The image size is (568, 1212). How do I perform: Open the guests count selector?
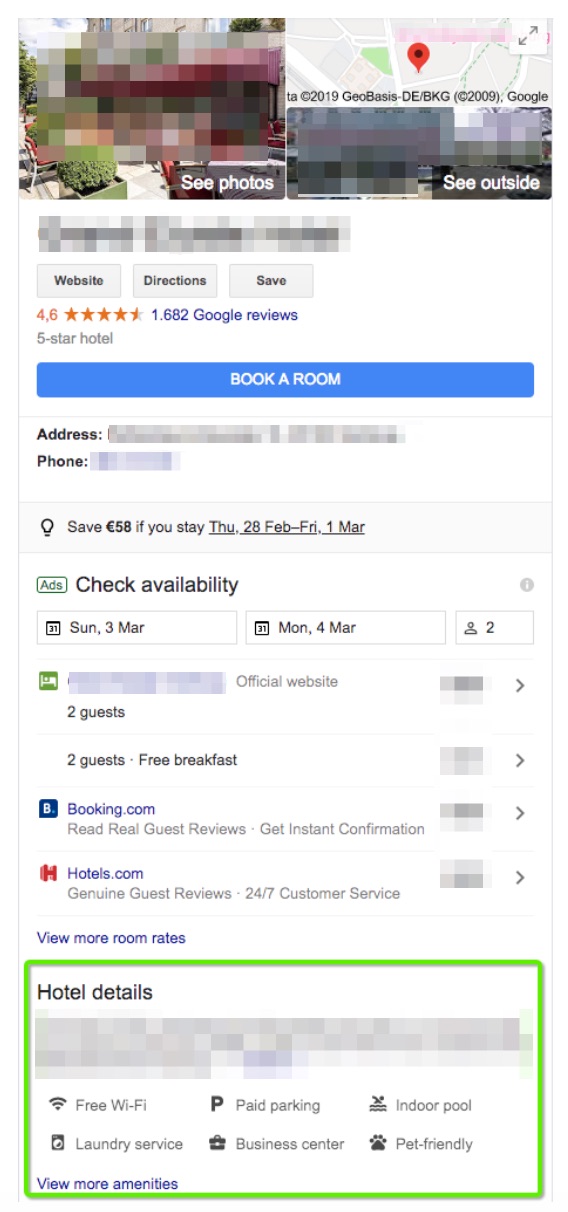pyautogui.click(x=494, y=628)
